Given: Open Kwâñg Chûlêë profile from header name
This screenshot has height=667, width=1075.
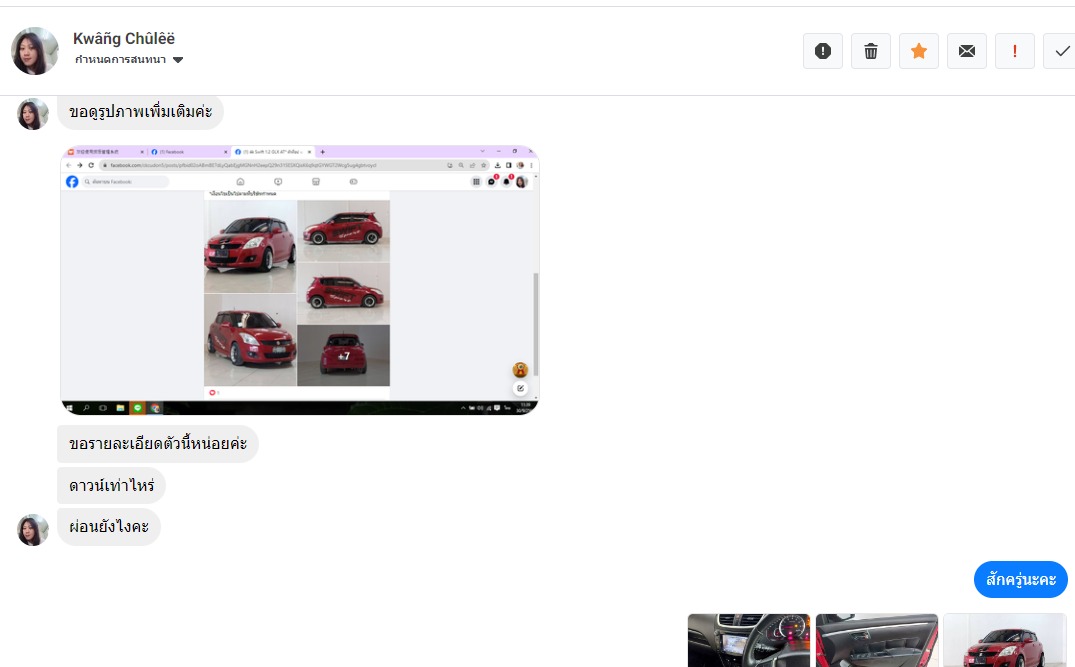Looking at the screenshot, I should pyautogui.click(x=124, y=39).
